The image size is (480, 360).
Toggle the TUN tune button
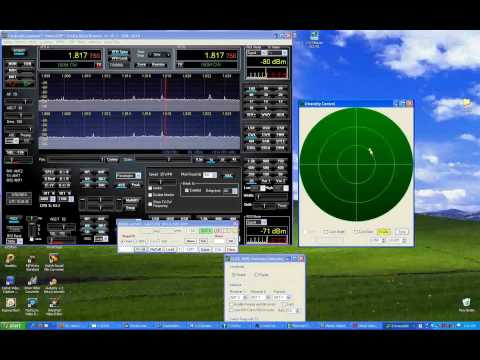tap(27, 64)
